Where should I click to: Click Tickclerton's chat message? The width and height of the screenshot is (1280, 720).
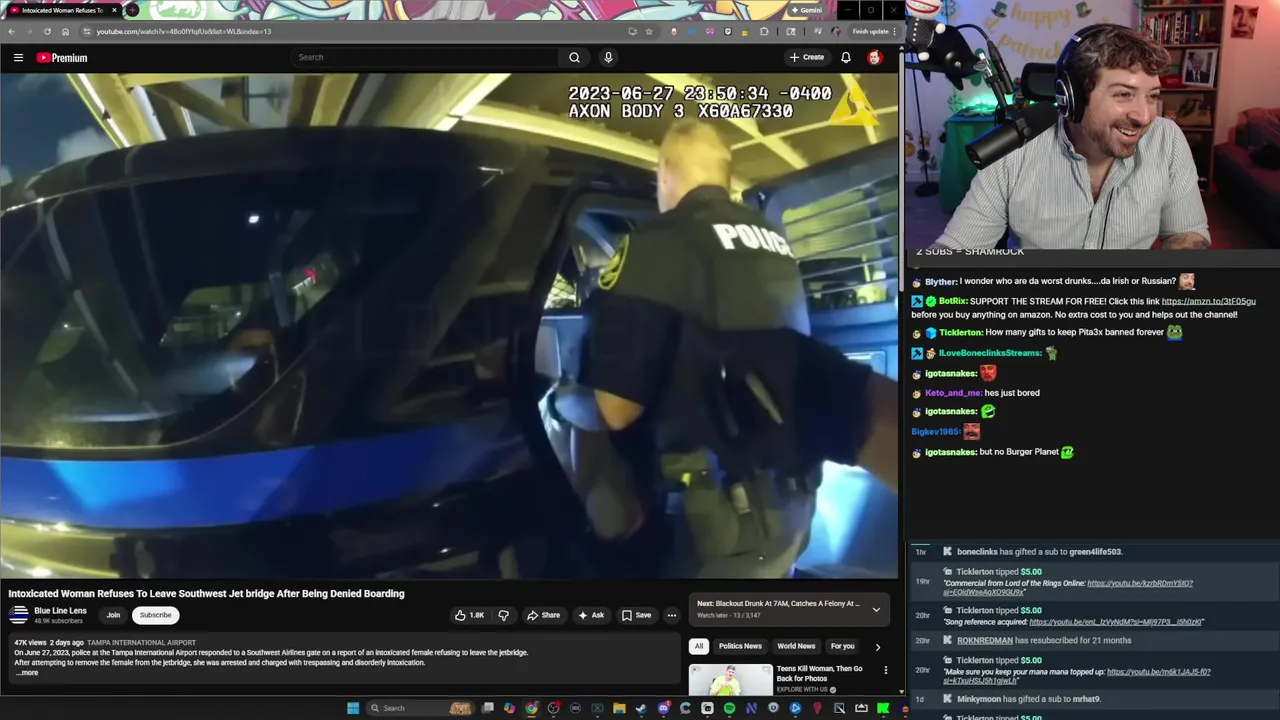click(1047, 332)
